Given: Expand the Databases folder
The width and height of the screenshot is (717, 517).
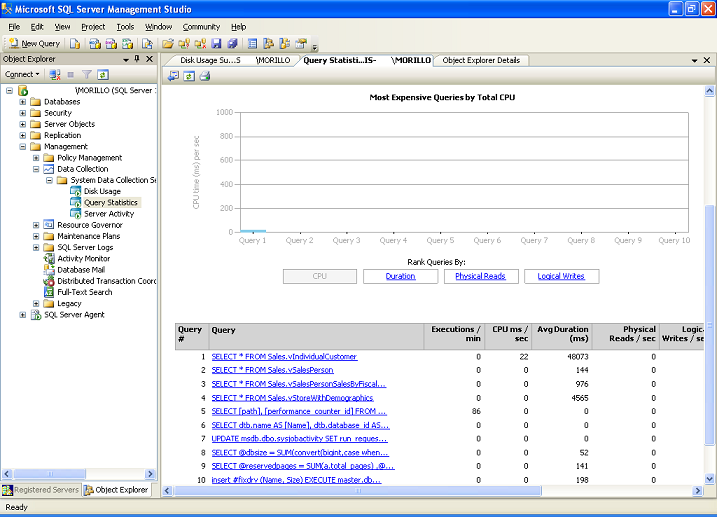Looking at the screenshot, I should click(22, 101).
